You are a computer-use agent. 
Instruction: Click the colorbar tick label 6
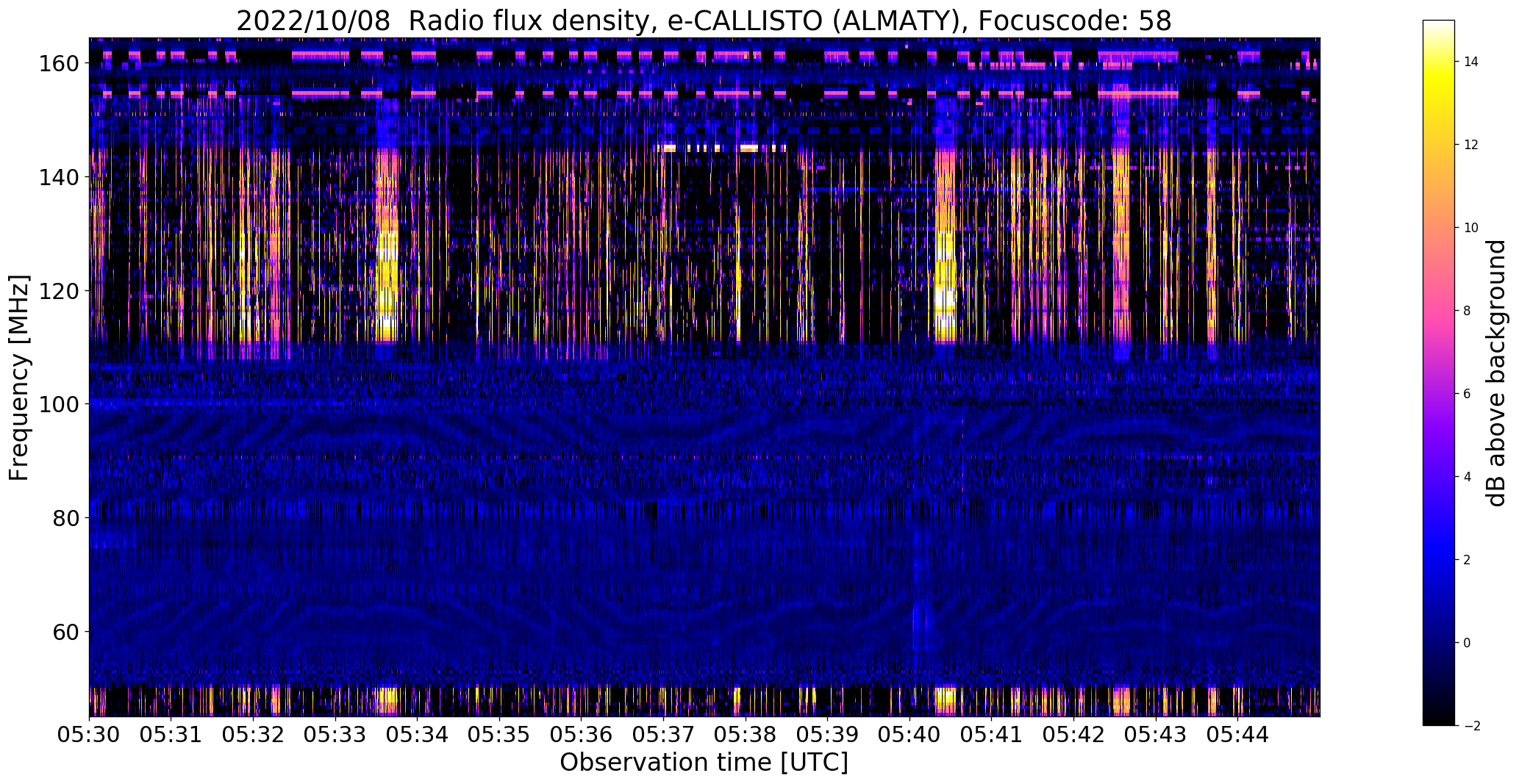1468,394
